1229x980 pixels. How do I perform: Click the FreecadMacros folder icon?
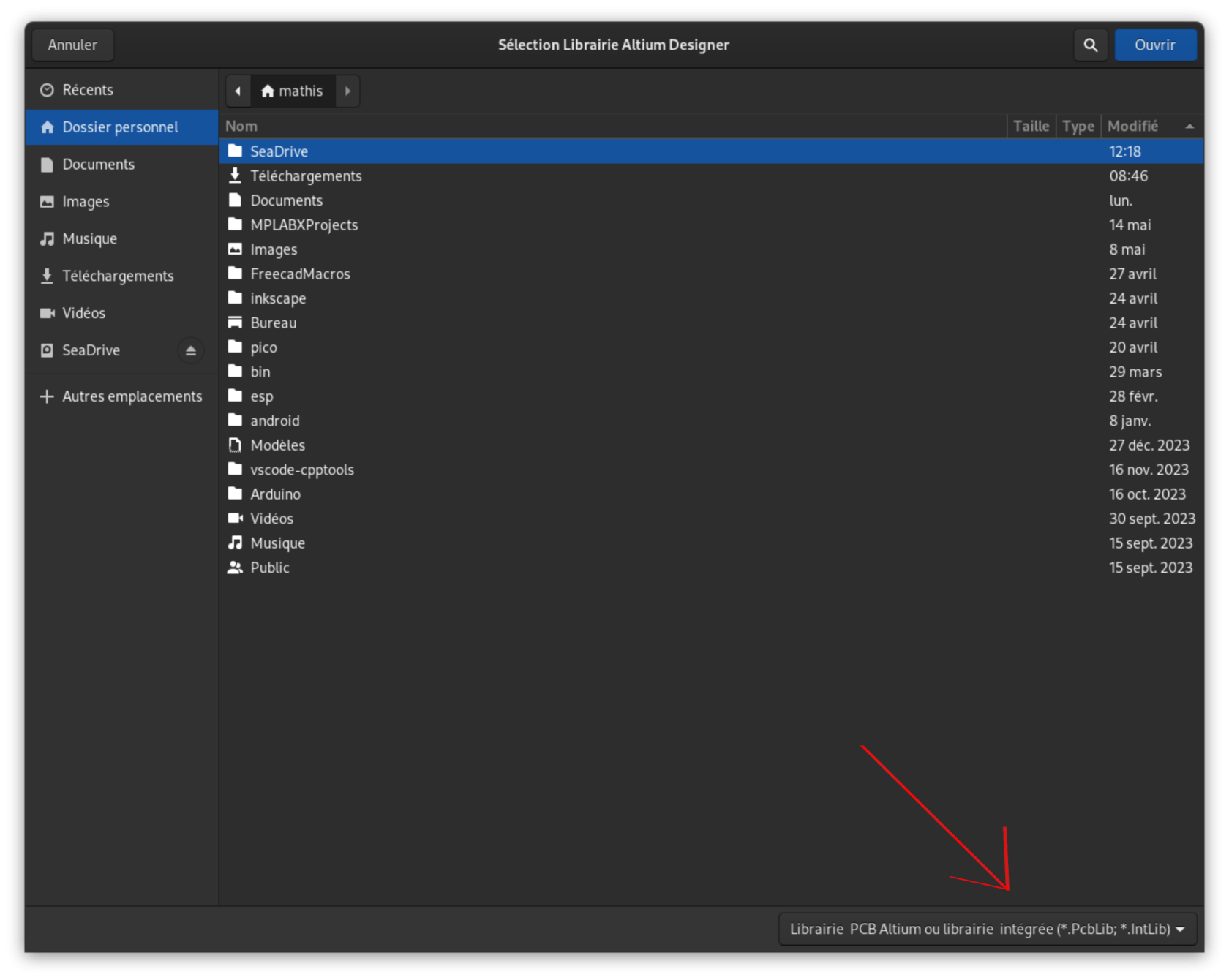[235, 274]
